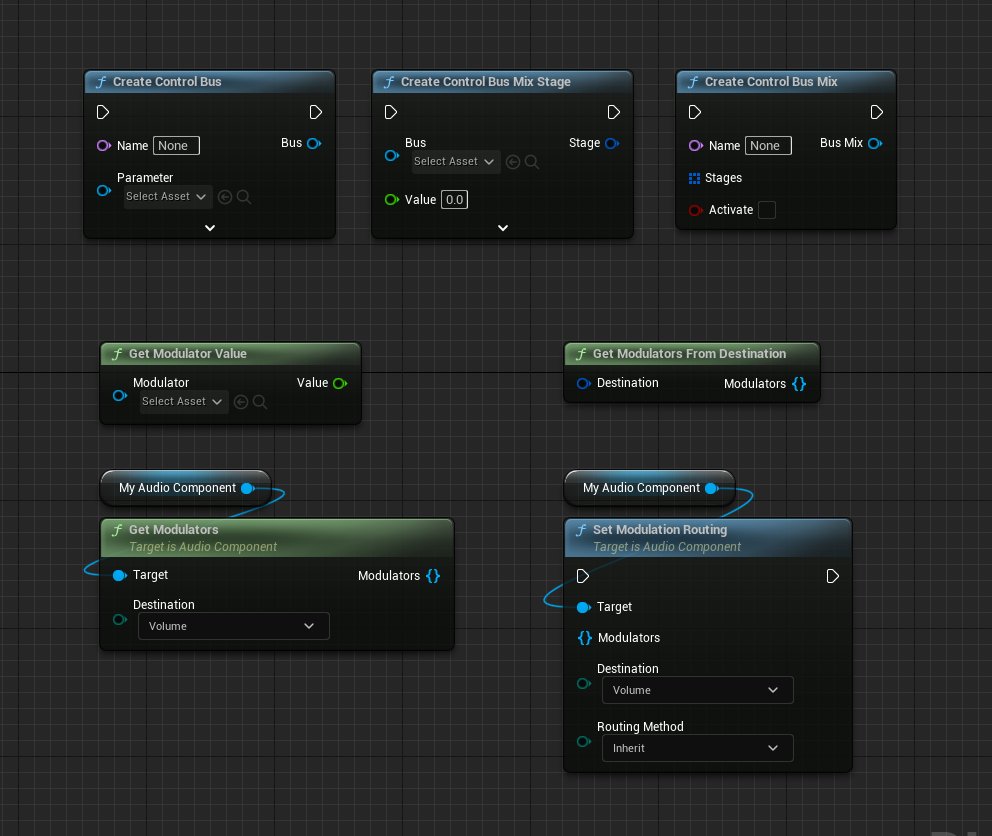
Task: Open Bus Select Asset dropdown on Mix Stage
Action: click(456, 161)
